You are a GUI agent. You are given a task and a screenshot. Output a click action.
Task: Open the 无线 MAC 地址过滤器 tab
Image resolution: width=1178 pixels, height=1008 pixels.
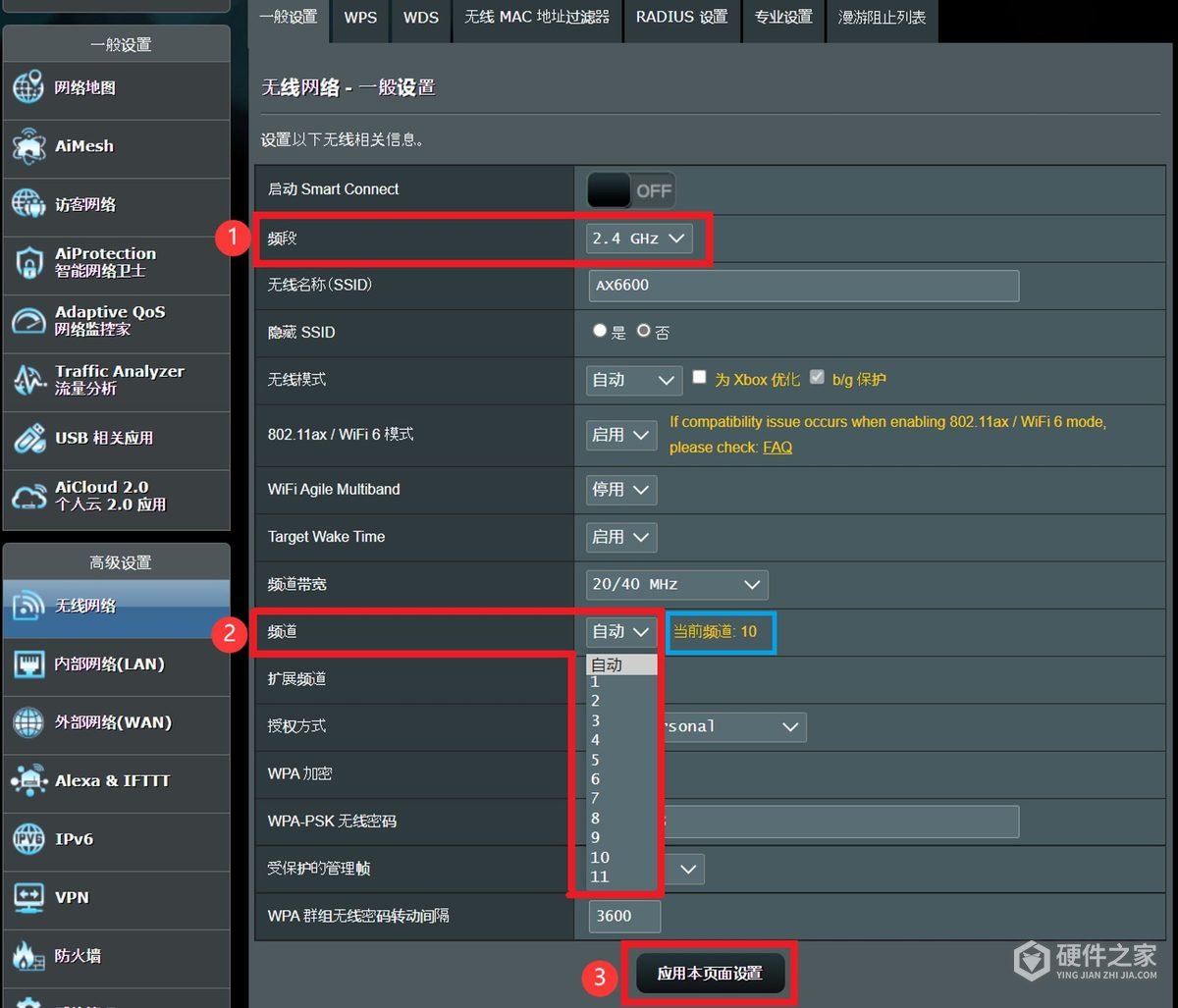[537, 18]
